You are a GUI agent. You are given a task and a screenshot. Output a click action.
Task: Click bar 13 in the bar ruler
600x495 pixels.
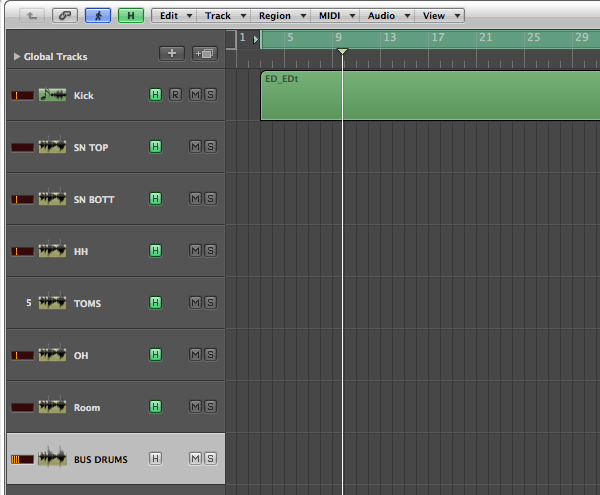[390, 37]
